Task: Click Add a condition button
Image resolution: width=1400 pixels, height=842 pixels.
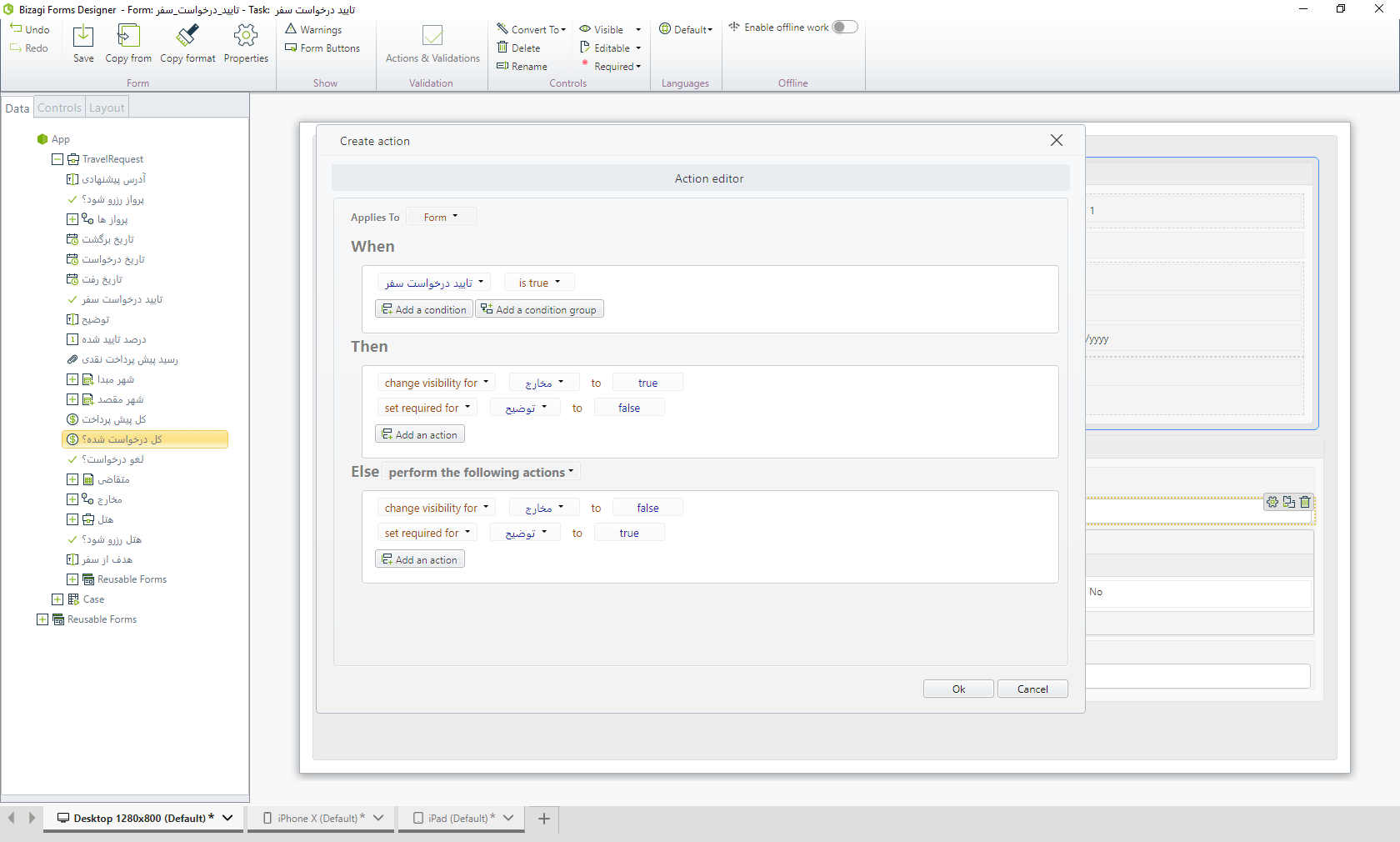Action: point(424,309)
